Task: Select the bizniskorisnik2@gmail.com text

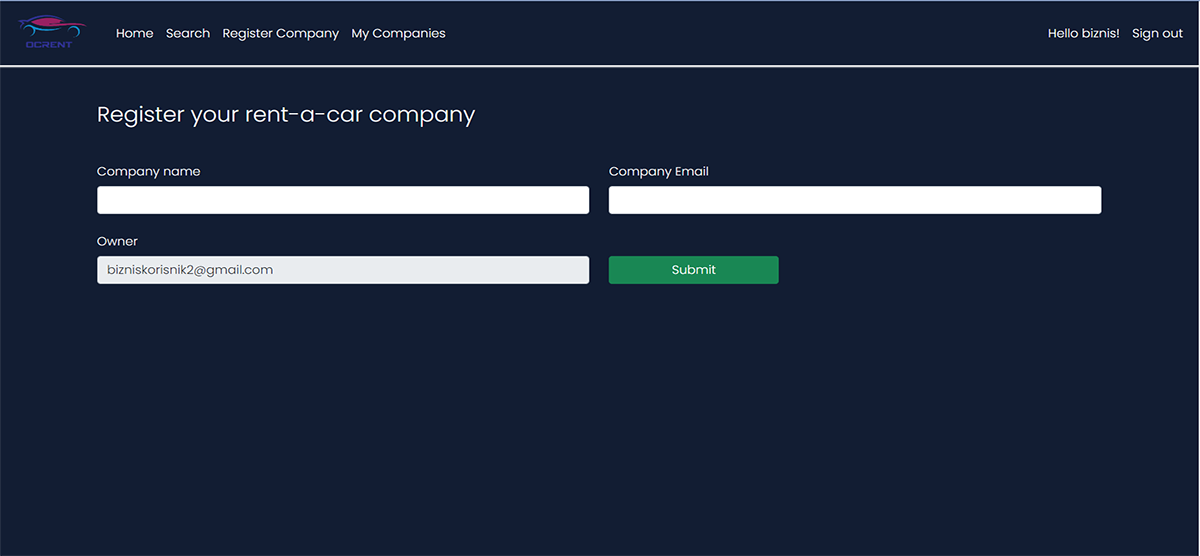Action: [190, 270]
